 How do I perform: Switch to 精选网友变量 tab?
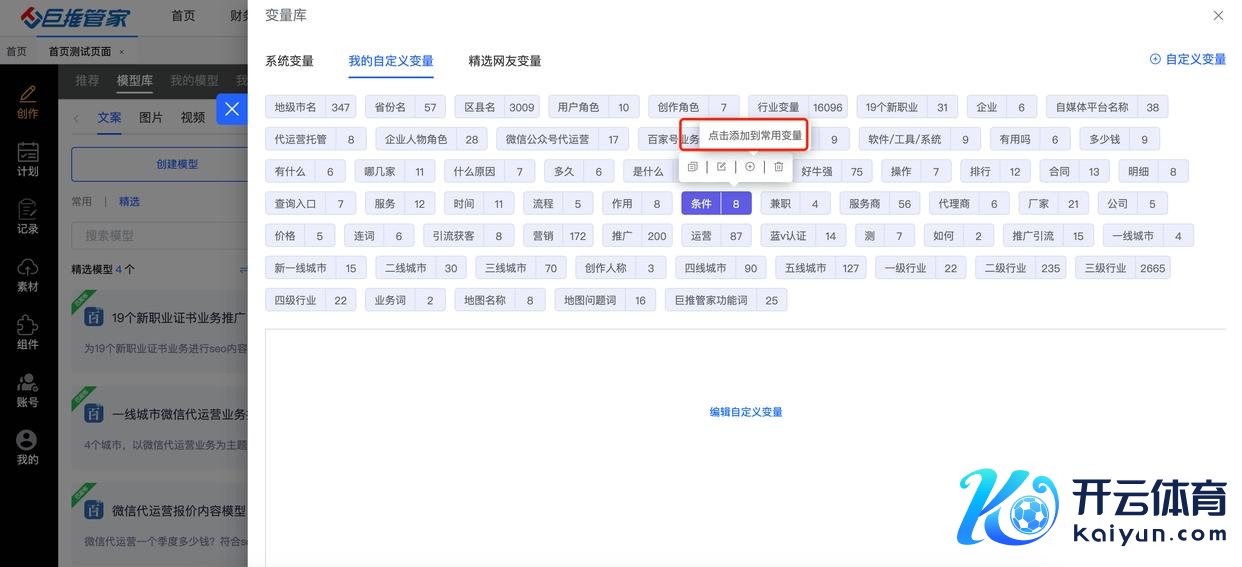(504, 61)
